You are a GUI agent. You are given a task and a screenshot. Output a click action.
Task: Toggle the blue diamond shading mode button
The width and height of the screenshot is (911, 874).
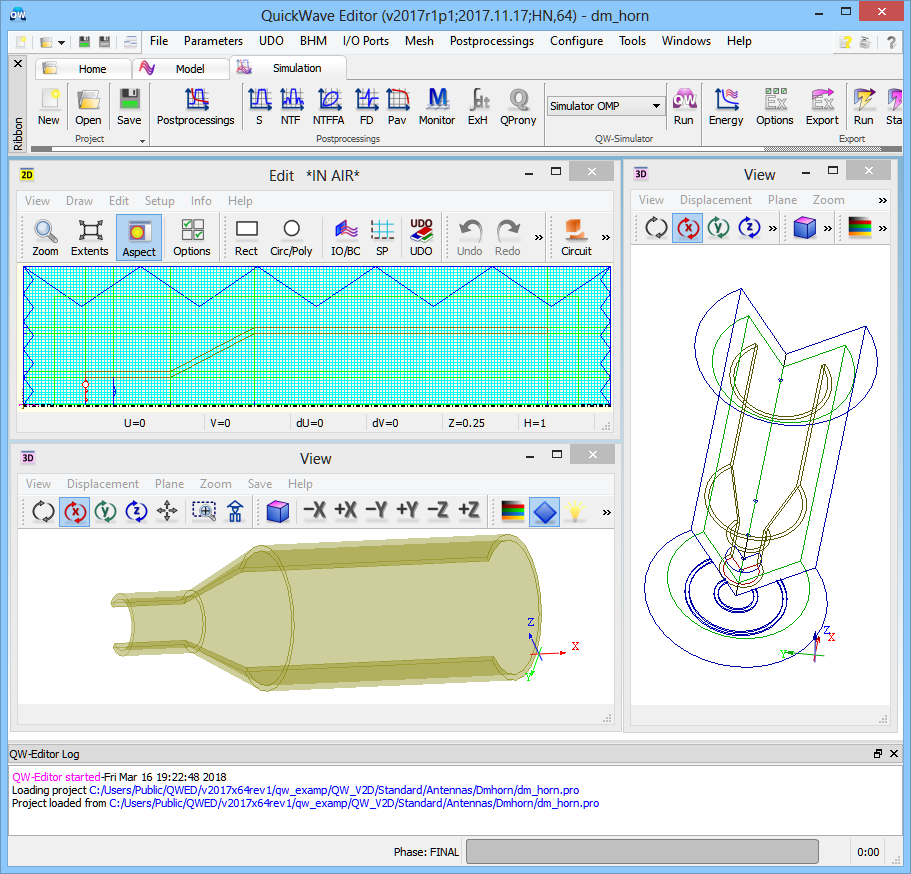tap(544, 511)
